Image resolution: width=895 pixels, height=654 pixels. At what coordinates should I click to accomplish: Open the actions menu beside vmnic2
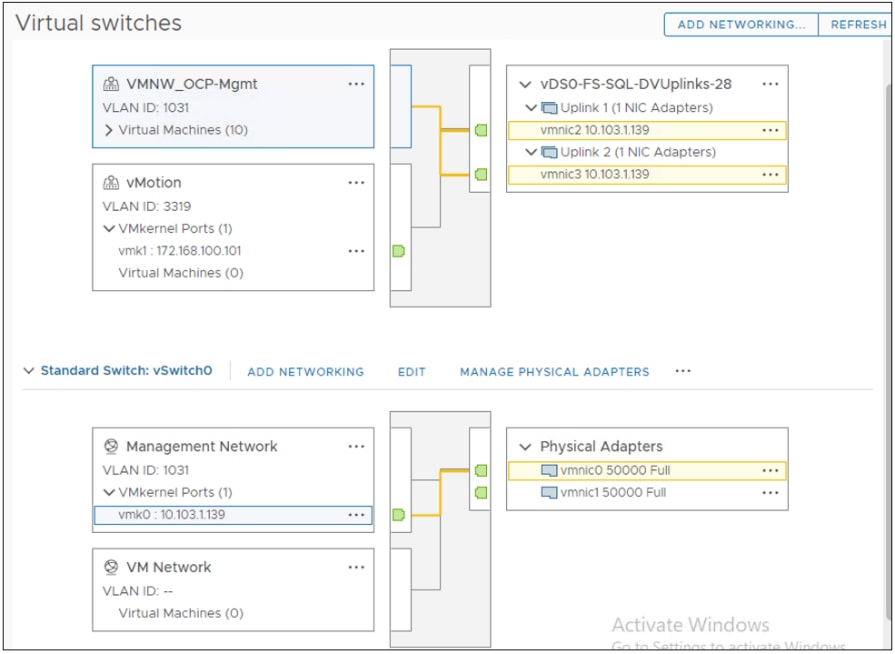(x=770, y=130)
